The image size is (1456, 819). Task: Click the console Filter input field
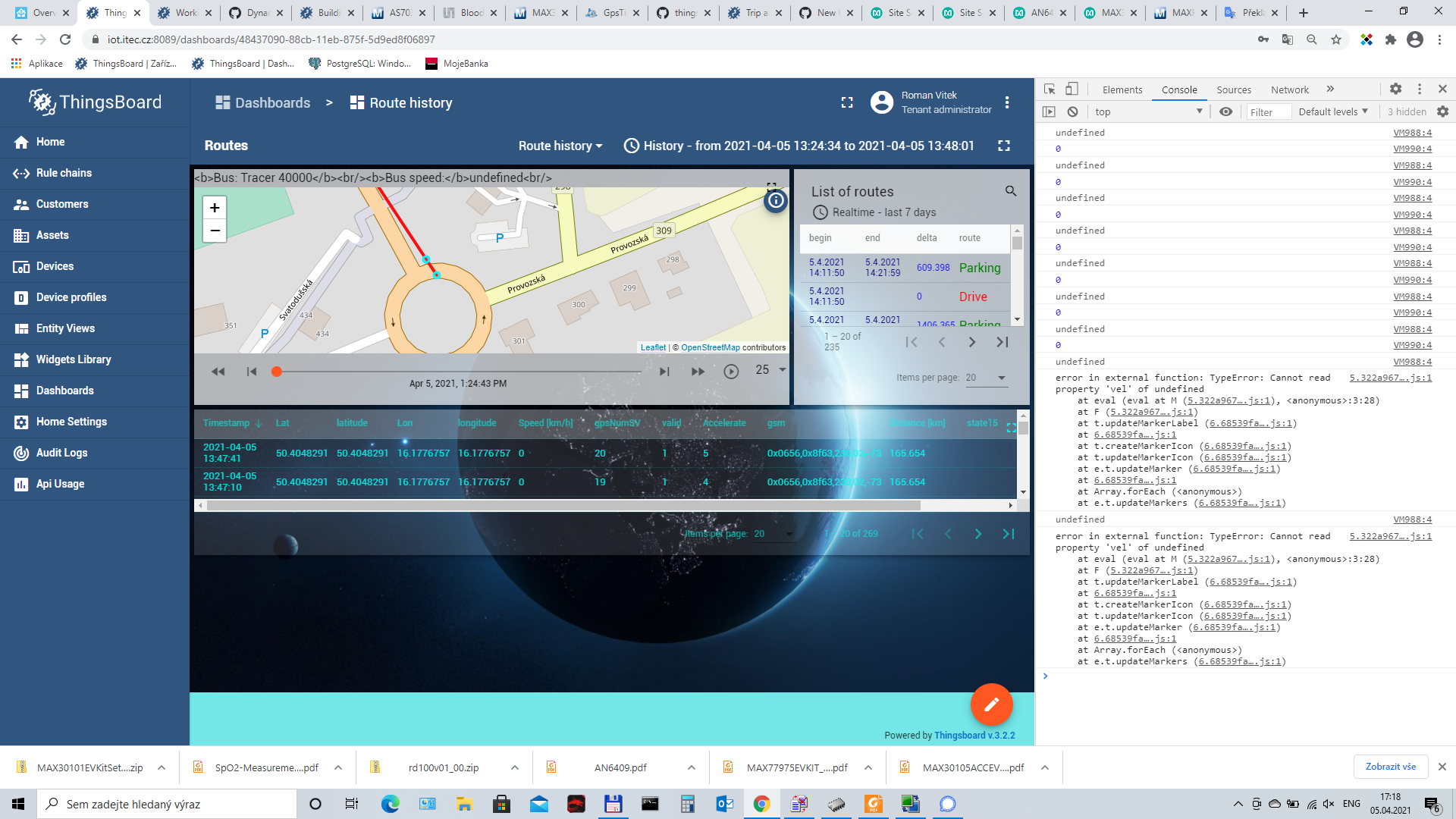click(x=1269, y=112)
